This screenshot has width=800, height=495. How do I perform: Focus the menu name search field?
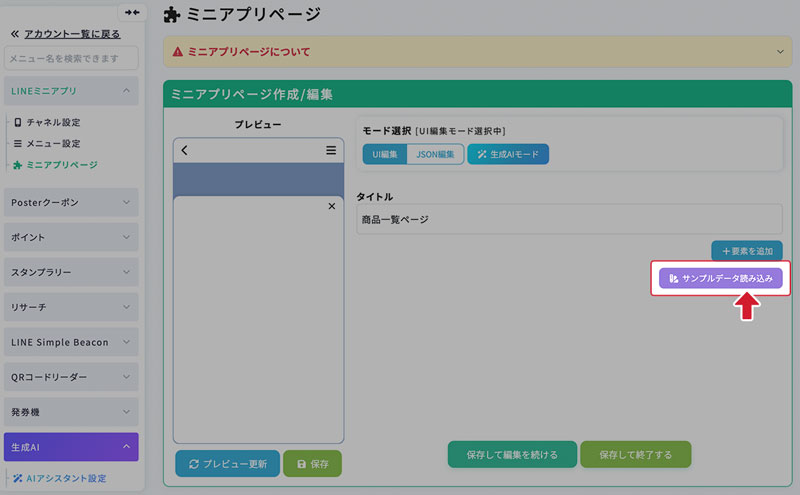coord(71,58)
